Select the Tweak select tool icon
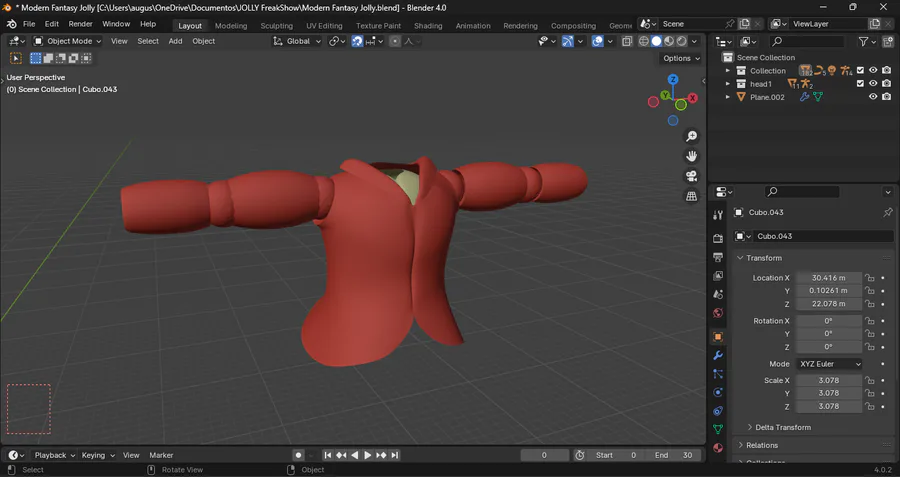 16,58
